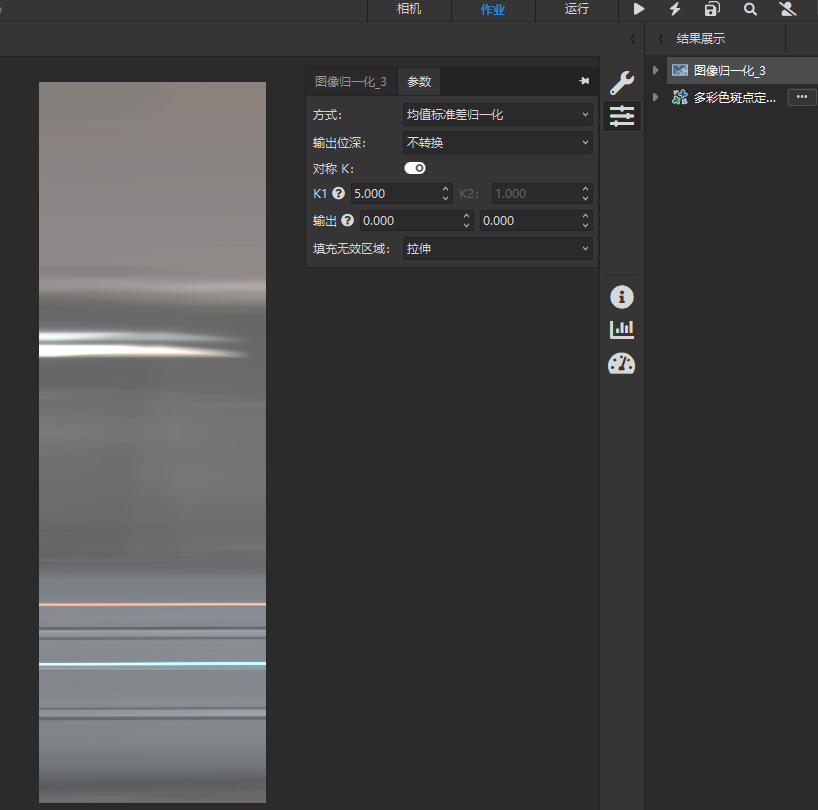Click the normalized image preview

152,442
